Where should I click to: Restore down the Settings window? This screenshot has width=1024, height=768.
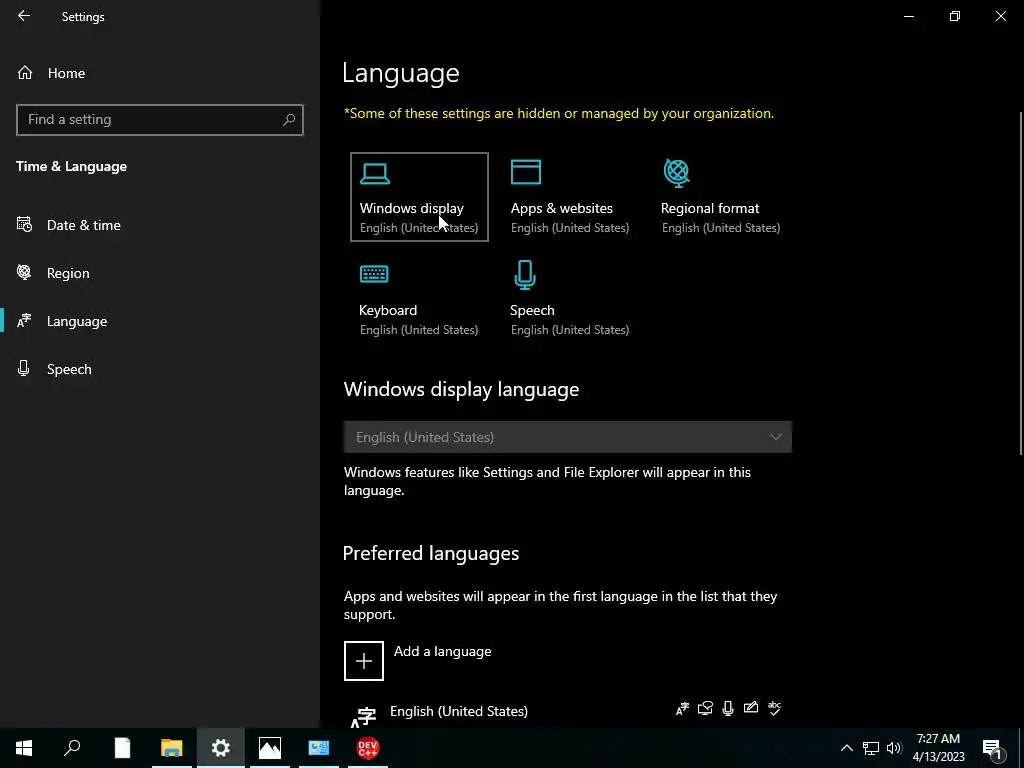click(955, 16)
